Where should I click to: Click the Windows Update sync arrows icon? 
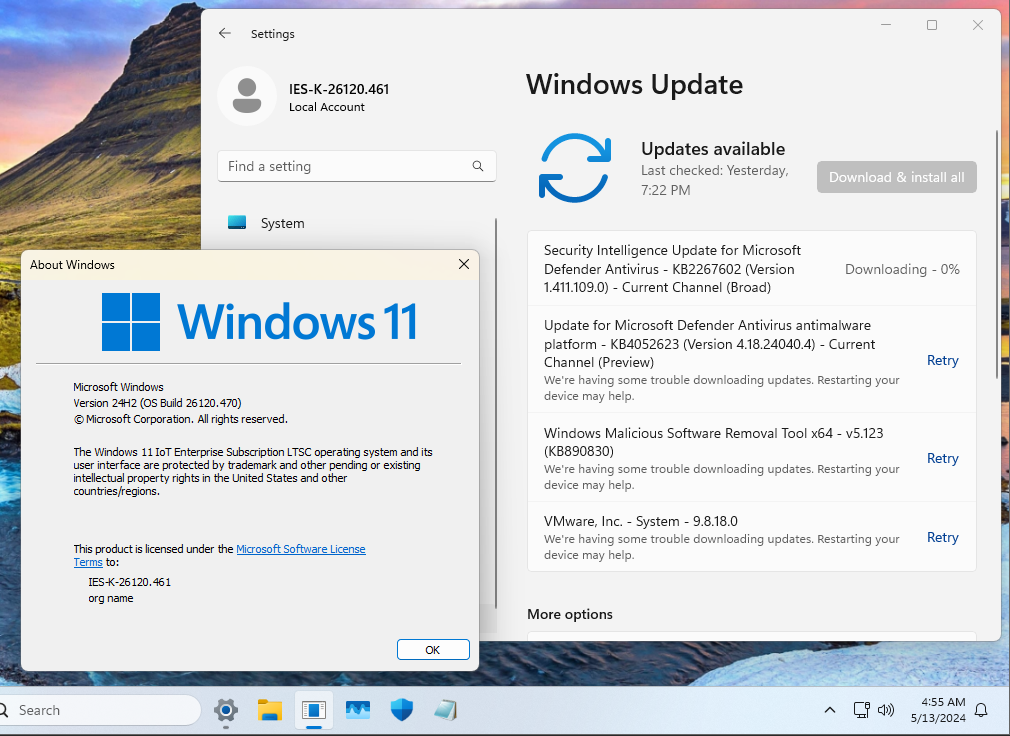coord(575,168)
